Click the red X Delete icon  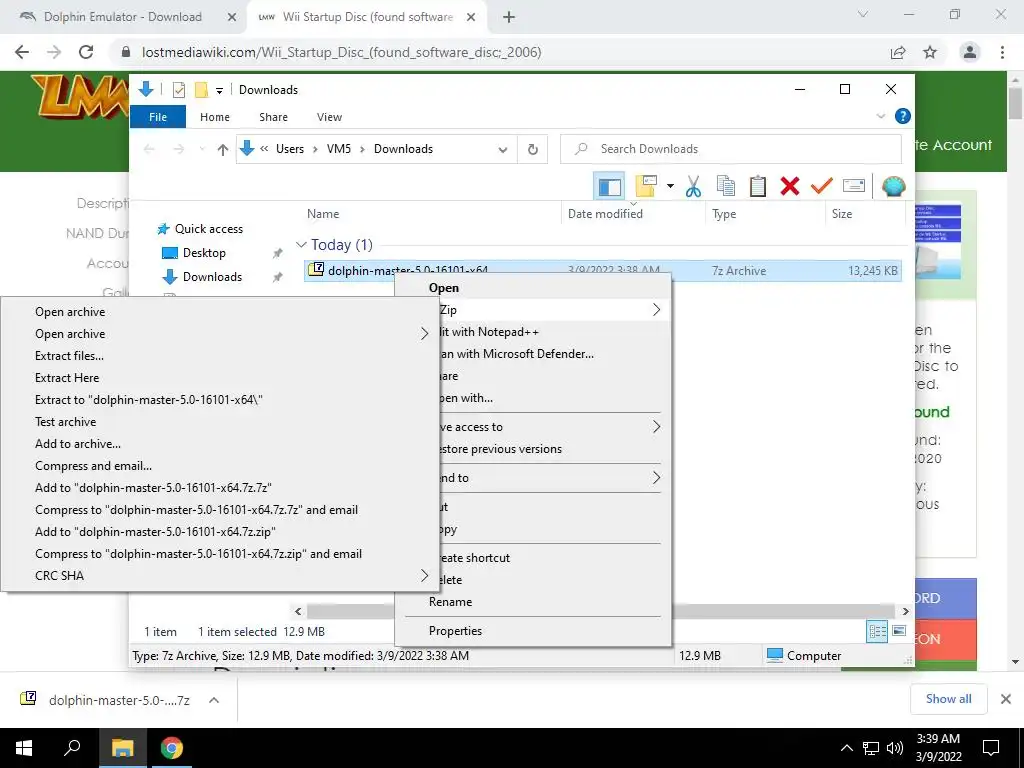coord(790,187)
